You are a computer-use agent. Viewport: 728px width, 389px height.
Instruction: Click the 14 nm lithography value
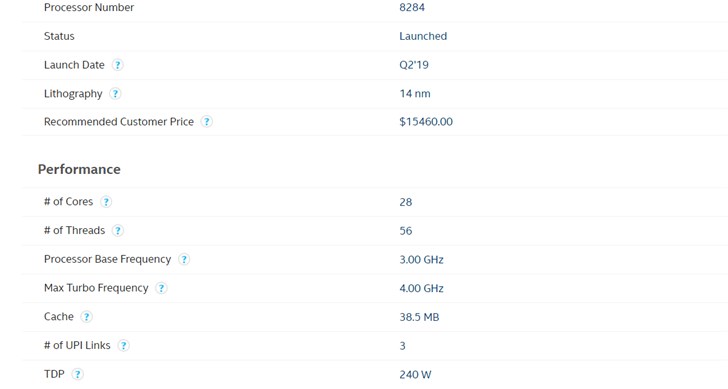pyautogui.click(x=415, y=94)
